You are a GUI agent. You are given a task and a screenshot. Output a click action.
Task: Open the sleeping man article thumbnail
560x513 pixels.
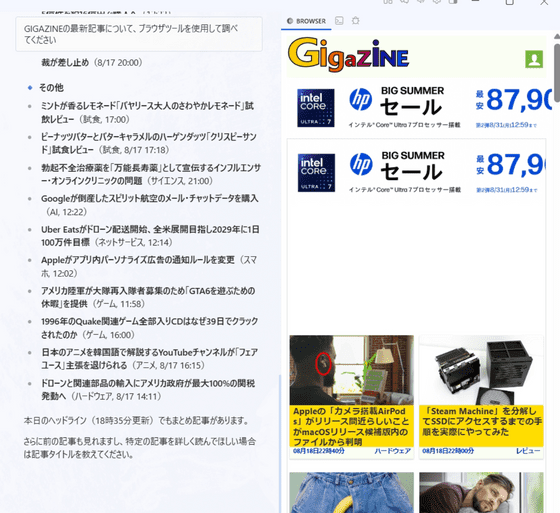click(x=481, y=492)
